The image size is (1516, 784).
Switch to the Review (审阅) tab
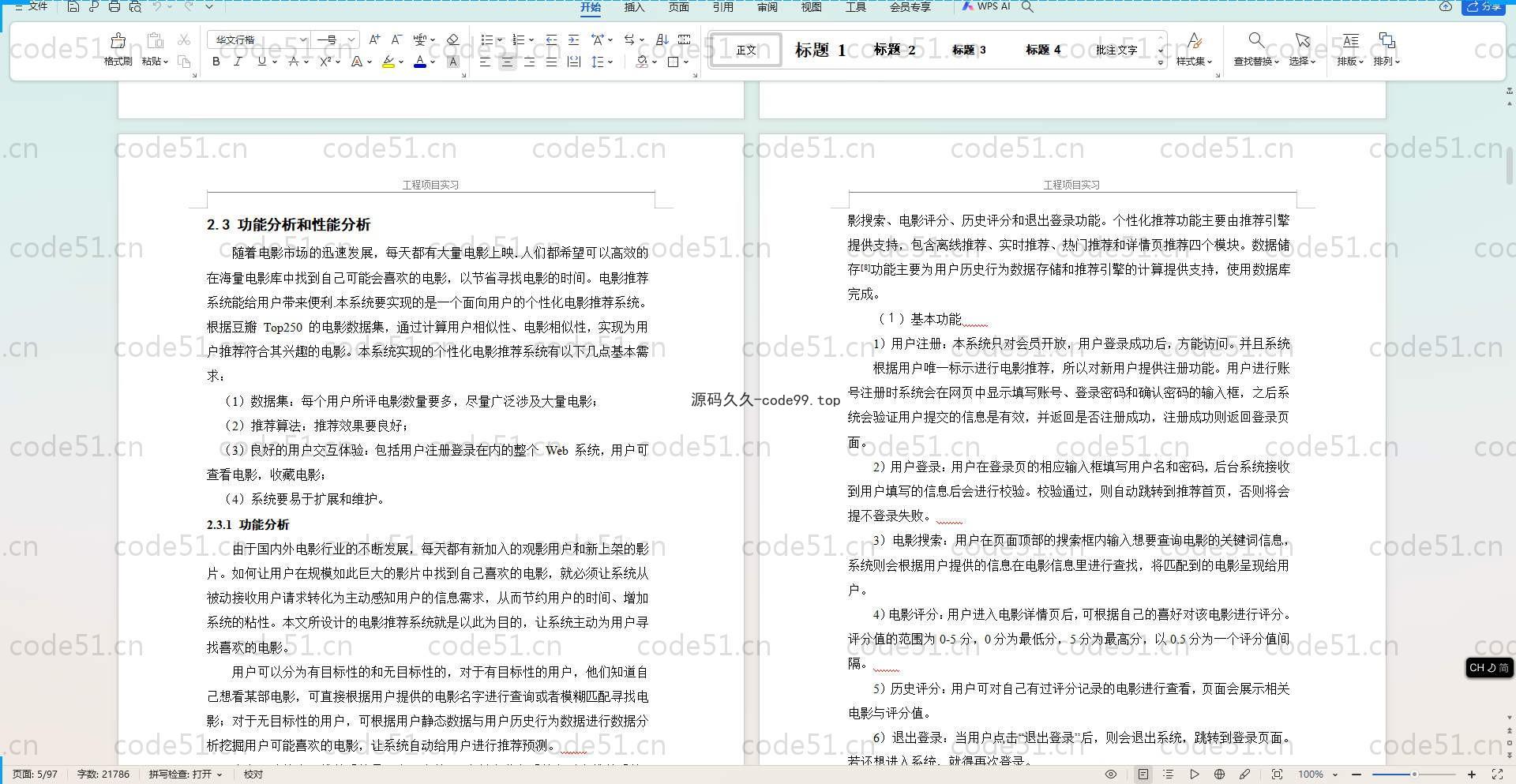pyautogui.click(x=767, y=7)
